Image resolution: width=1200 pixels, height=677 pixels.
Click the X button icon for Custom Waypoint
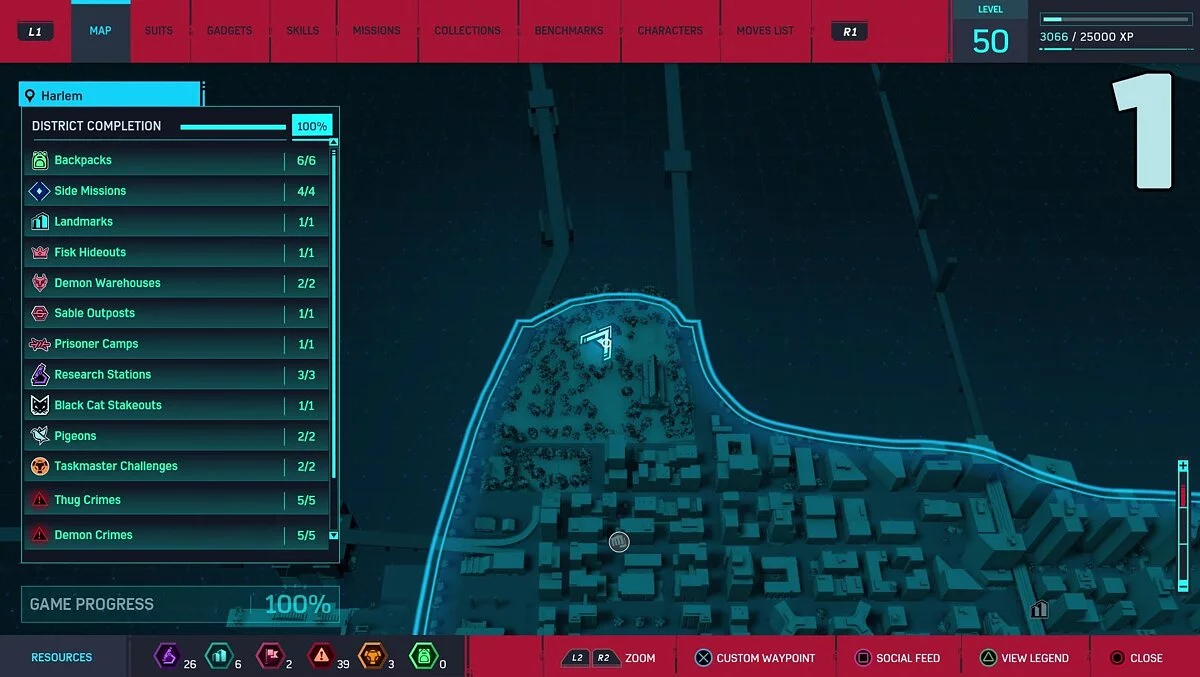click(x=704, y=658)
